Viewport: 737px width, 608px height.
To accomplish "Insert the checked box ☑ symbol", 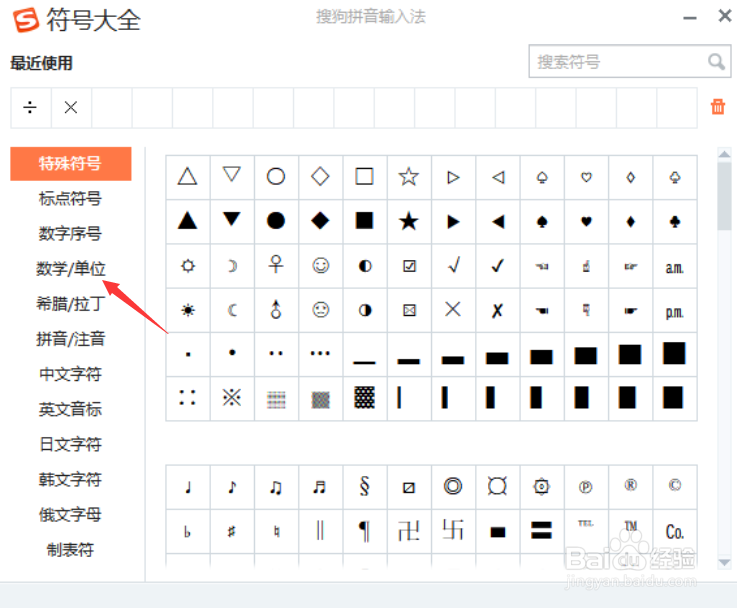I will coord(408,266).
